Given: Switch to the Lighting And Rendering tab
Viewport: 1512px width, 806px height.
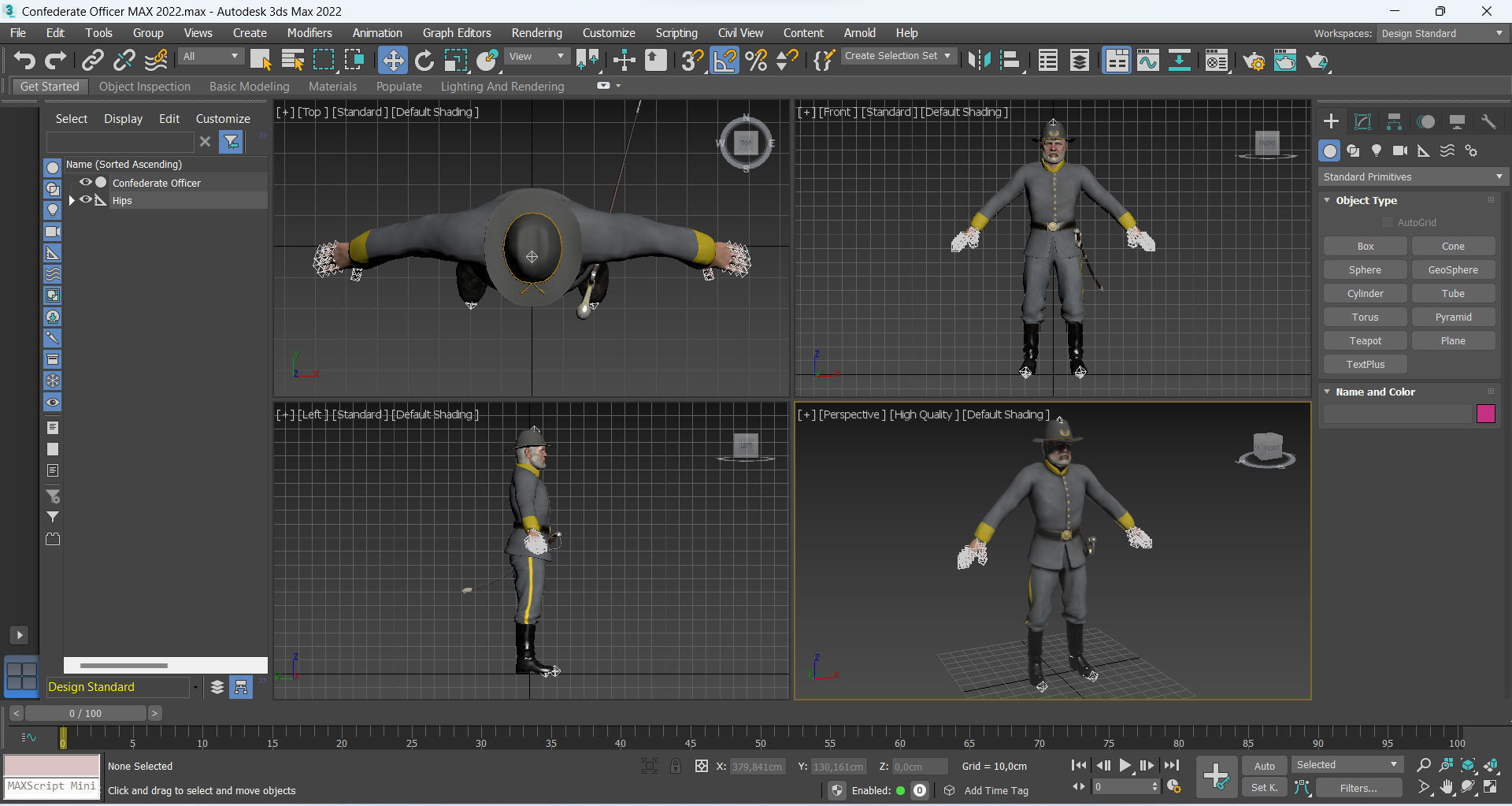Looking at the screenshot, I should tap(502, 87).
